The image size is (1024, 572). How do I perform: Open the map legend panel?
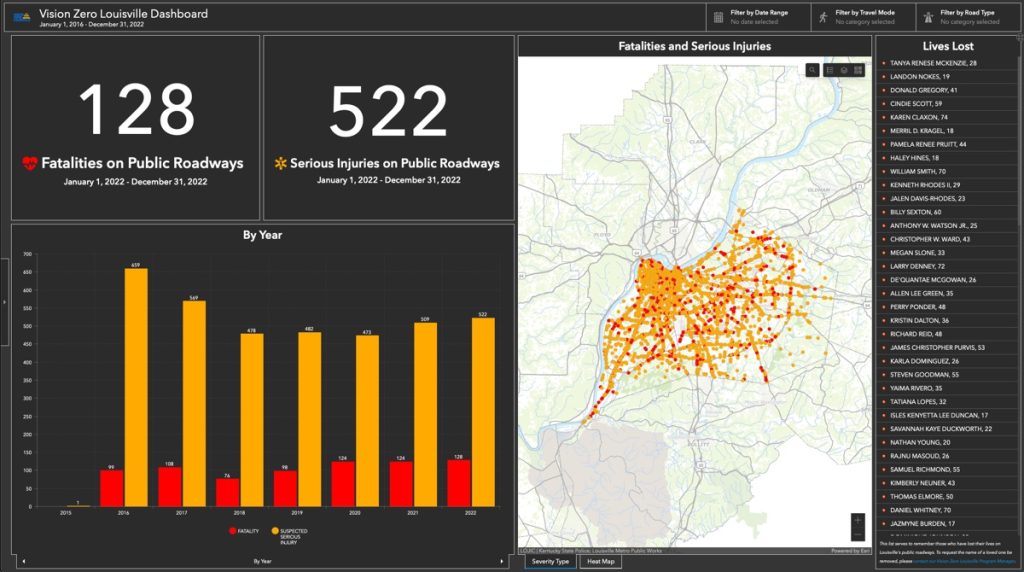coord(830,70)
